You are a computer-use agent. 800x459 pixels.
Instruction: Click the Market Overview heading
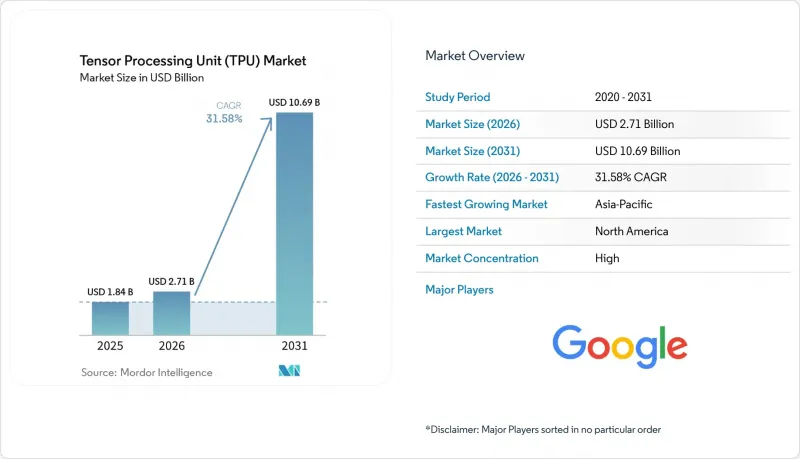pos(475,56)
